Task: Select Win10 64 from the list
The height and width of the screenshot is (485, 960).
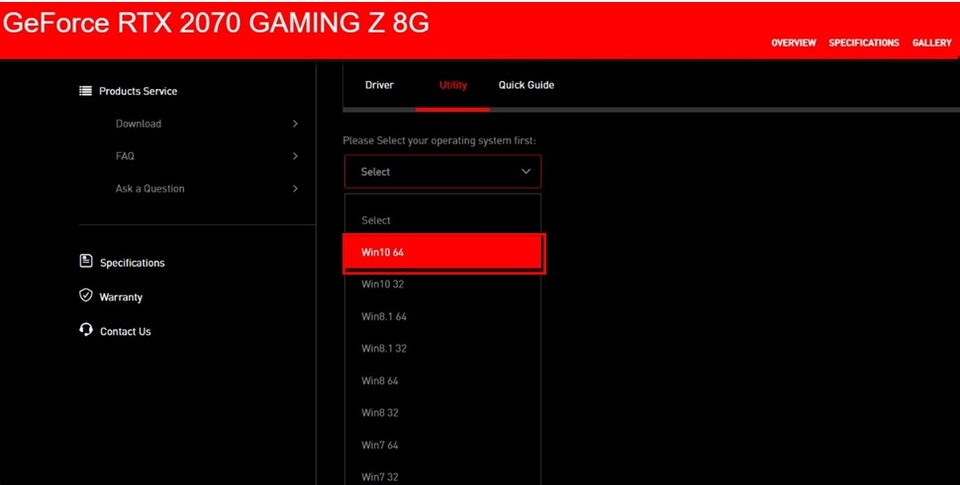Action: coord(443,252)
